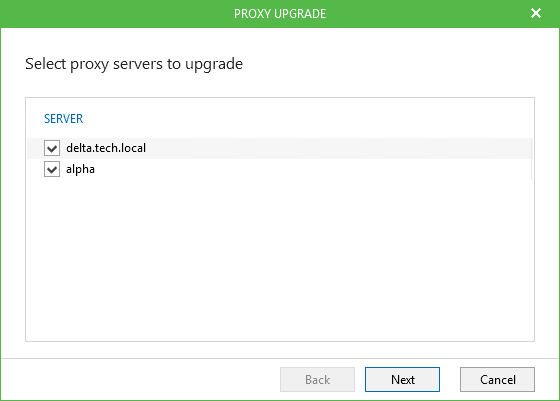Click the checkmark icon next to delta.tech.local
This screenshot has height=401, width=560.
tap(52, 148)
